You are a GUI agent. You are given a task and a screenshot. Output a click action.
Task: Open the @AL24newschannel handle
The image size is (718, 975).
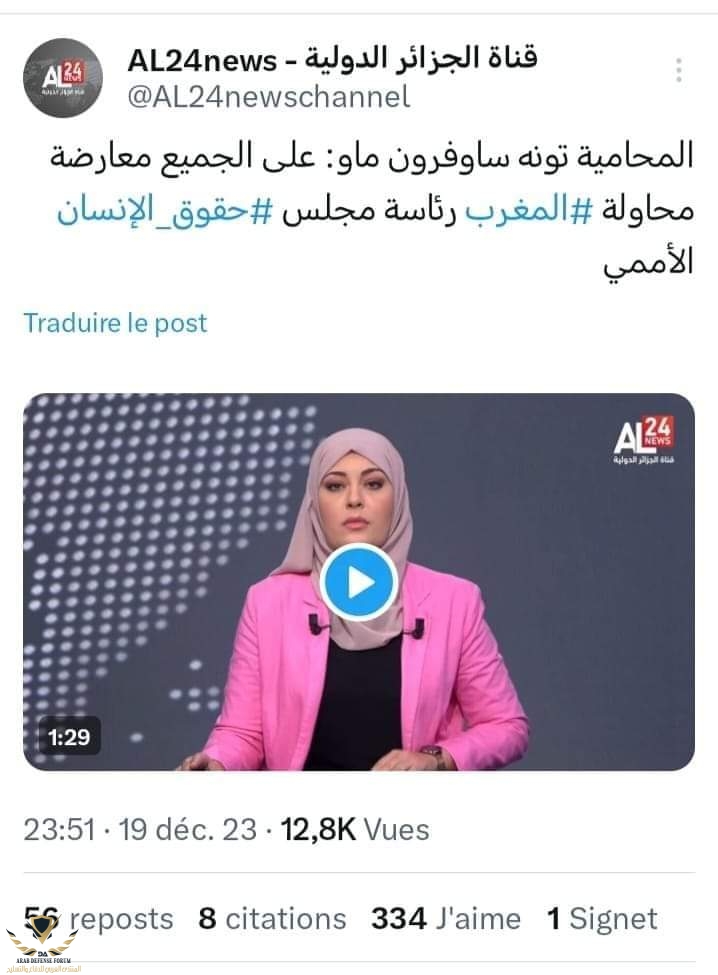269,97
